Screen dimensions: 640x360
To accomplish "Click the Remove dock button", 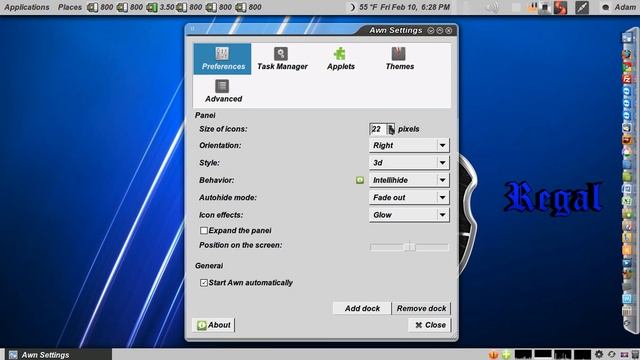I will click(421, 309).
